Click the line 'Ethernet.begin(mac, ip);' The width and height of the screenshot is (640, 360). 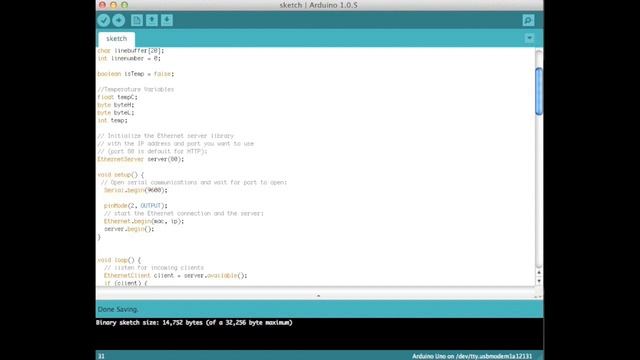[144, 221]
